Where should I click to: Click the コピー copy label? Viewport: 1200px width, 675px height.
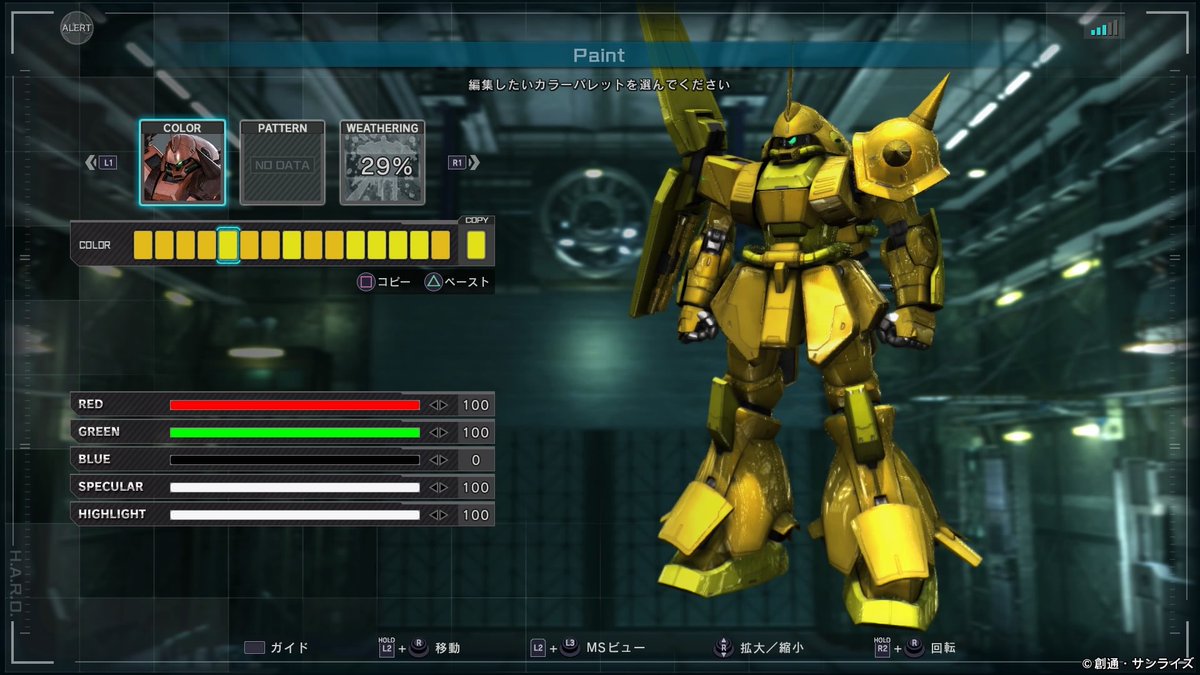[x=394, y=282]
